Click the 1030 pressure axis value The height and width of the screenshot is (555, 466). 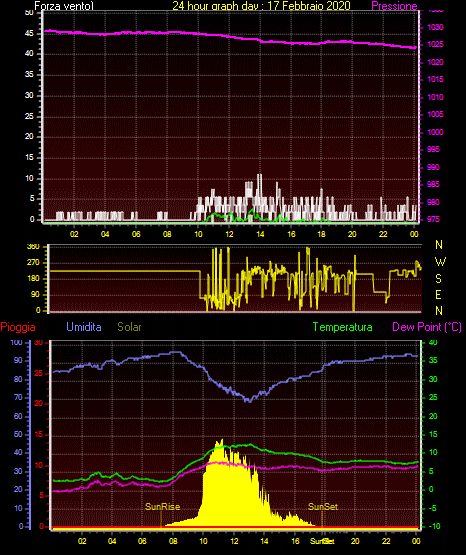[x=435, y=27]
